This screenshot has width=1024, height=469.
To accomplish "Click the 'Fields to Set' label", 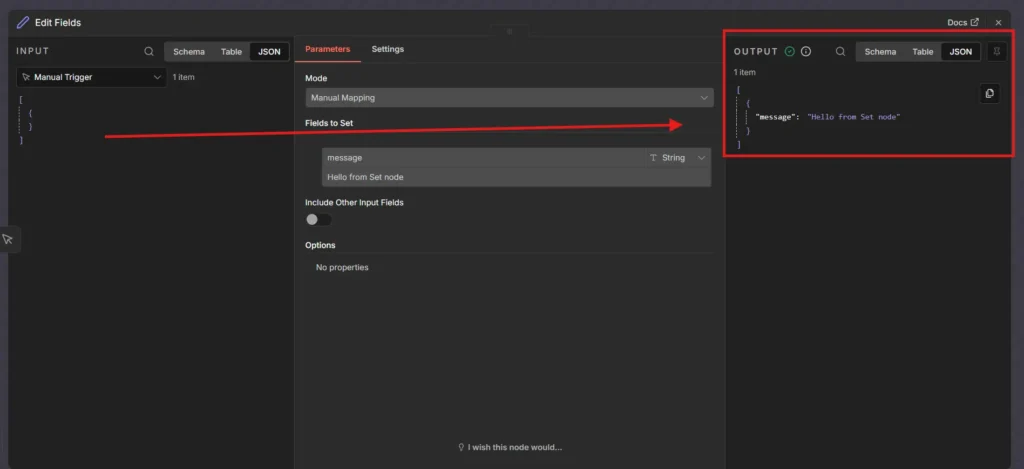I will 329,123.
